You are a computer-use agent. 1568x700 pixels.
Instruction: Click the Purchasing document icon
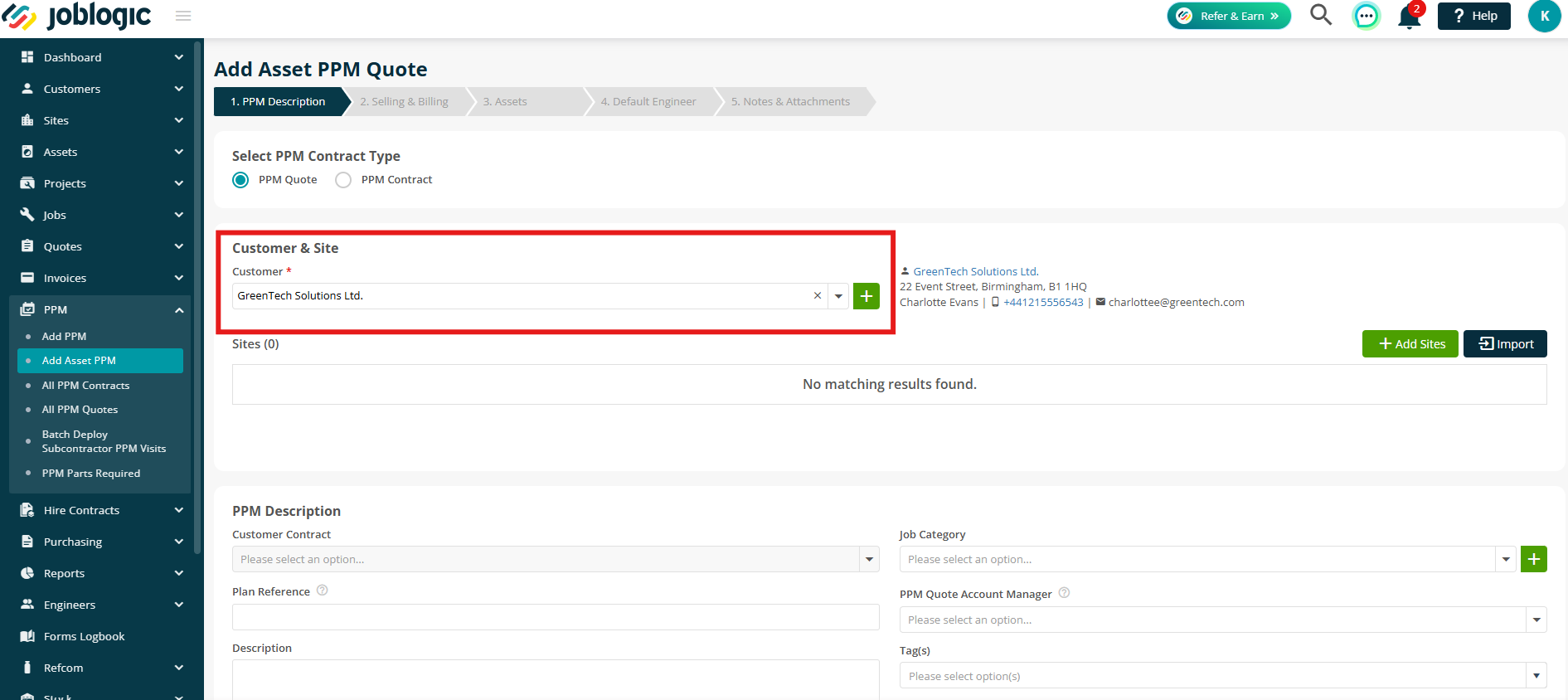27,542
